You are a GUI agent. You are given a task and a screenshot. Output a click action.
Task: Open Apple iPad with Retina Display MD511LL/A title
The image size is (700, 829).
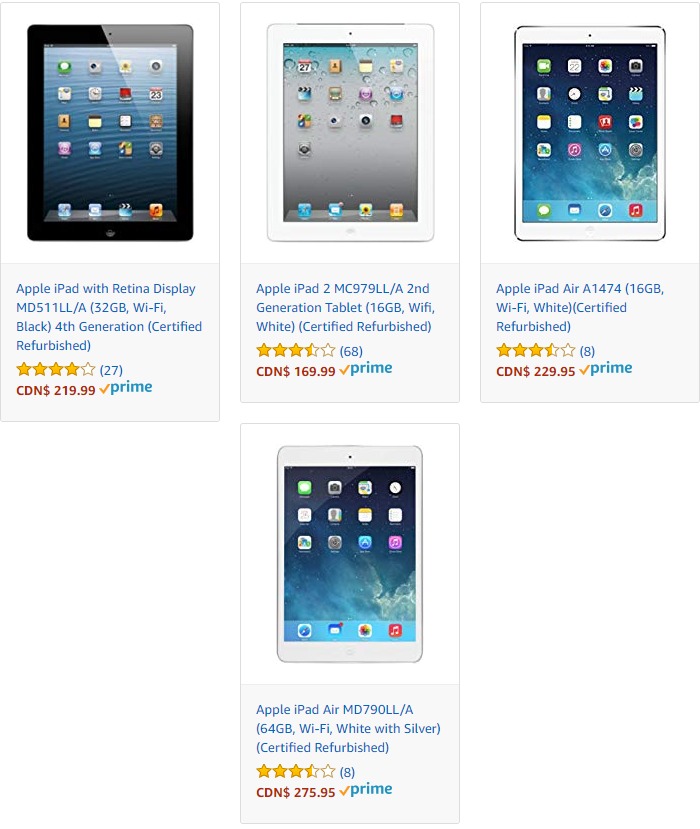(109, 317)
